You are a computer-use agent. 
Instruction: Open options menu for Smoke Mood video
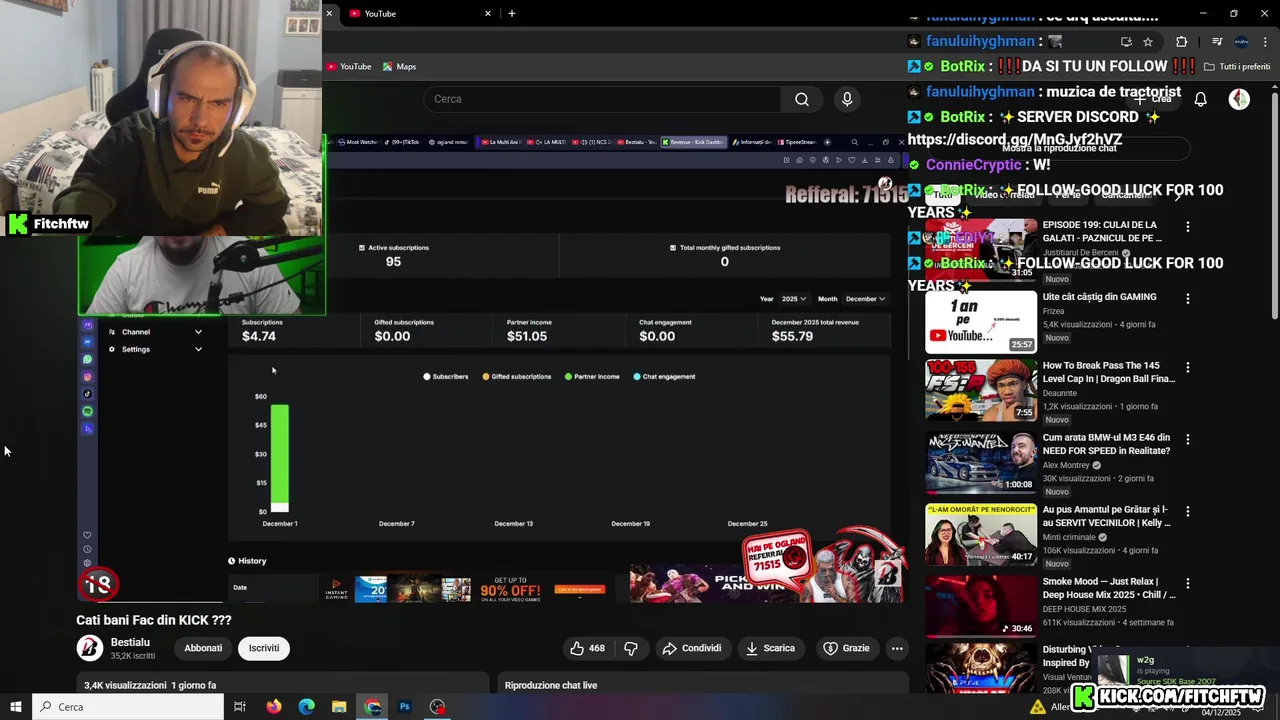click(1188, 583)
